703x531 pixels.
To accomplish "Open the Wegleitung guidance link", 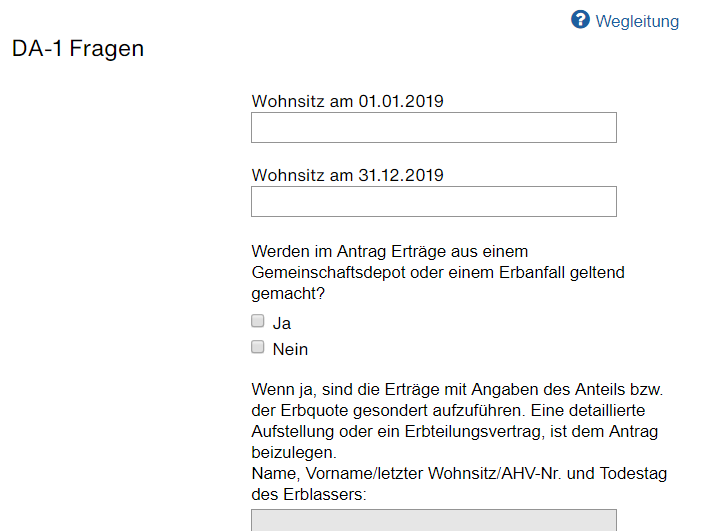I will point(637,22).
